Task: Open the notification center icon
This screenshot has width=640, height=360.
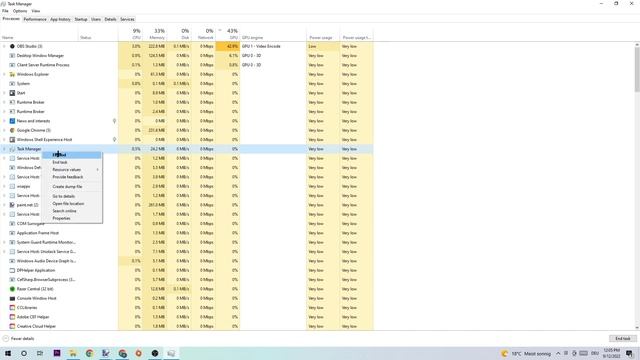Action: pyautogui.click(x=629, y=353)
